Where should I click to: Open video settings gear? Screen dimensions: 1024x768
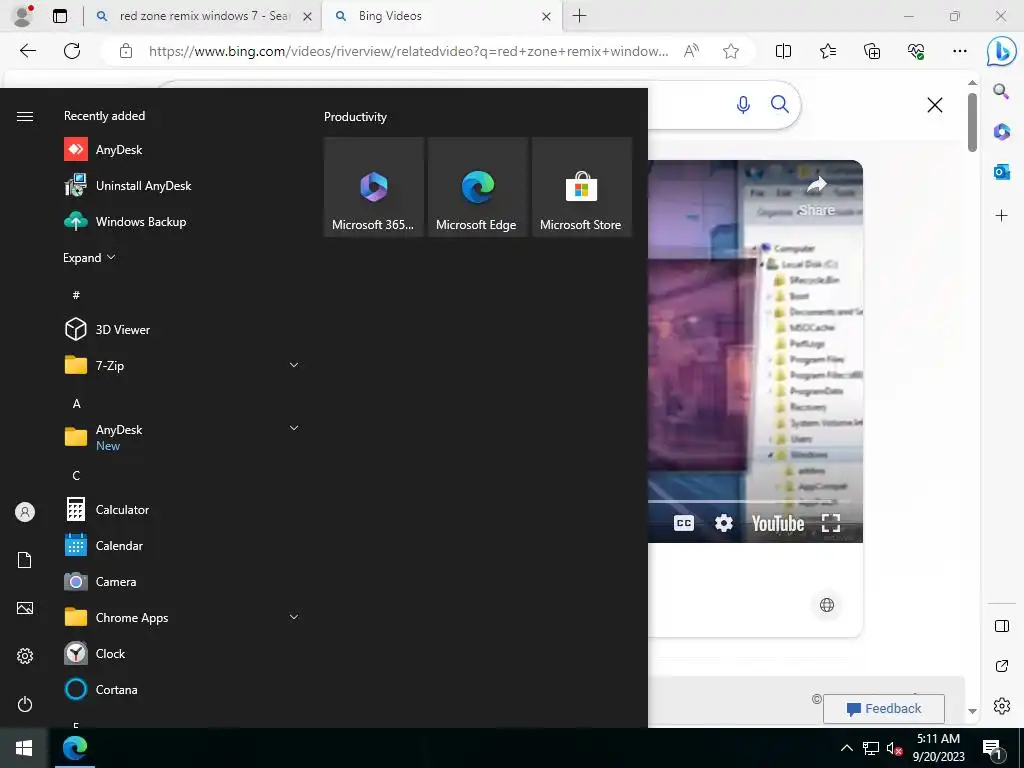724,523
